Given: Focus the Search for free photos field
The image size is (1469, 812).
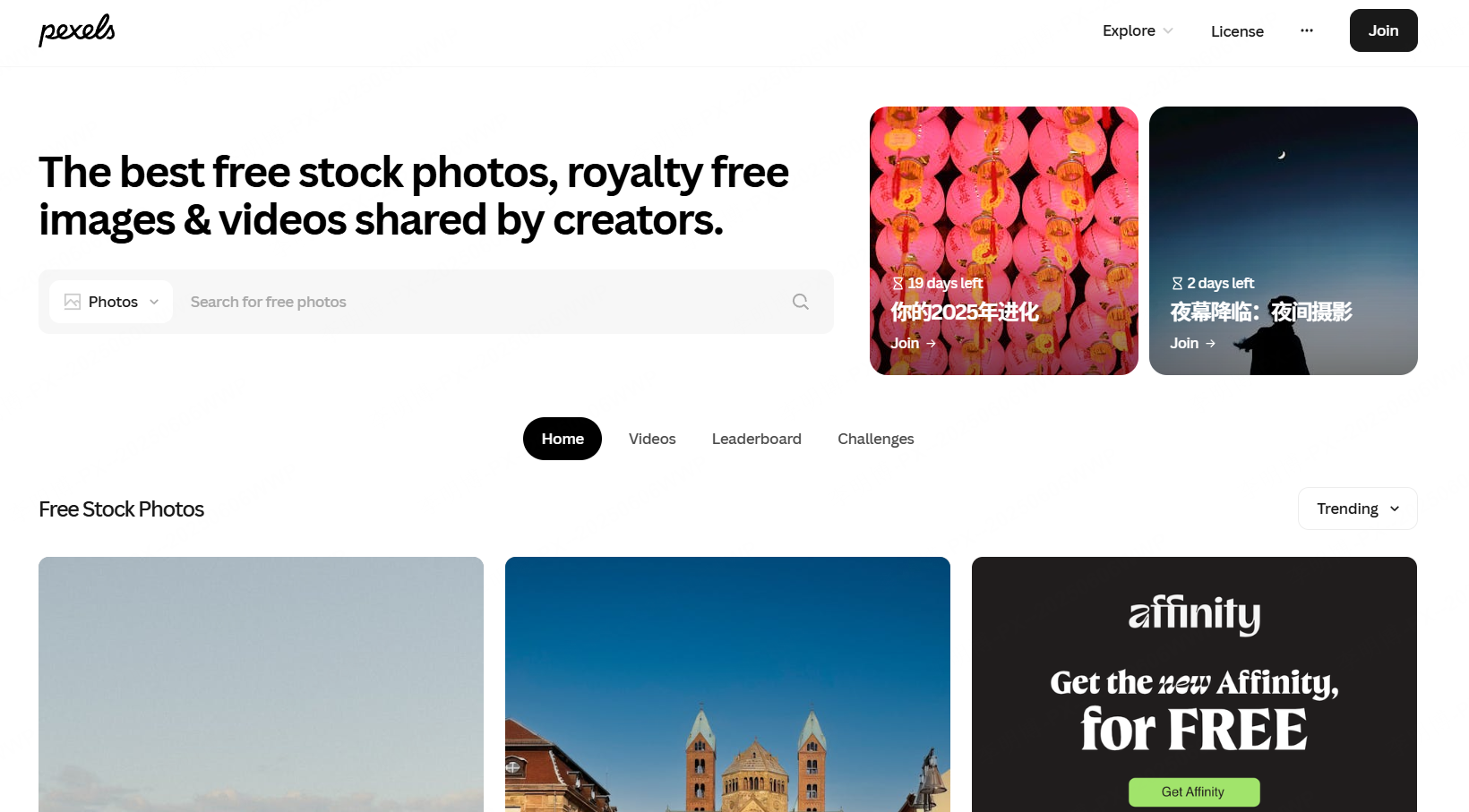Looking at the screenshot, I should 484,302.
